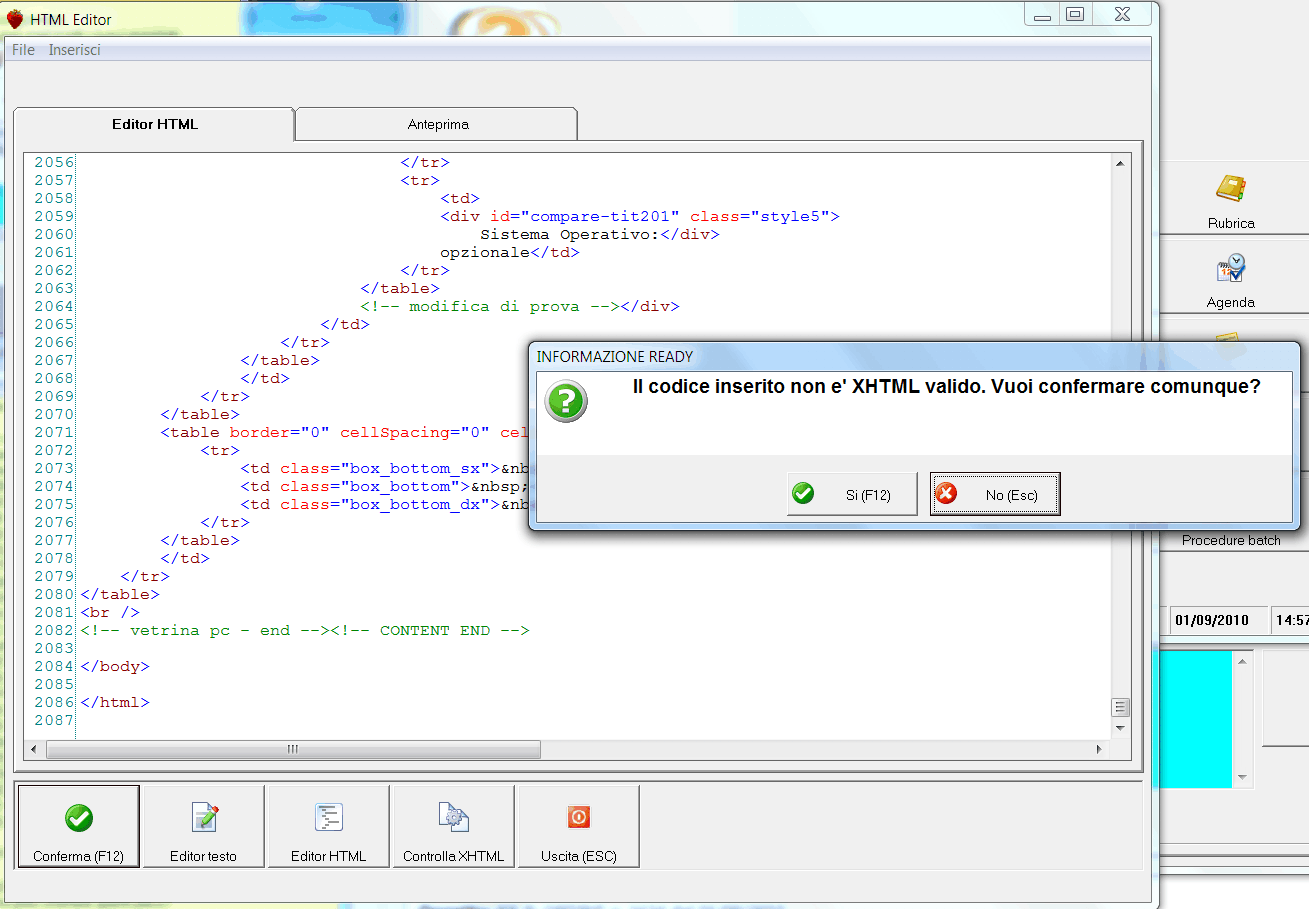Click line number 2056 in the gutter
Screen dimensions: 1309x909
point(54,162)
